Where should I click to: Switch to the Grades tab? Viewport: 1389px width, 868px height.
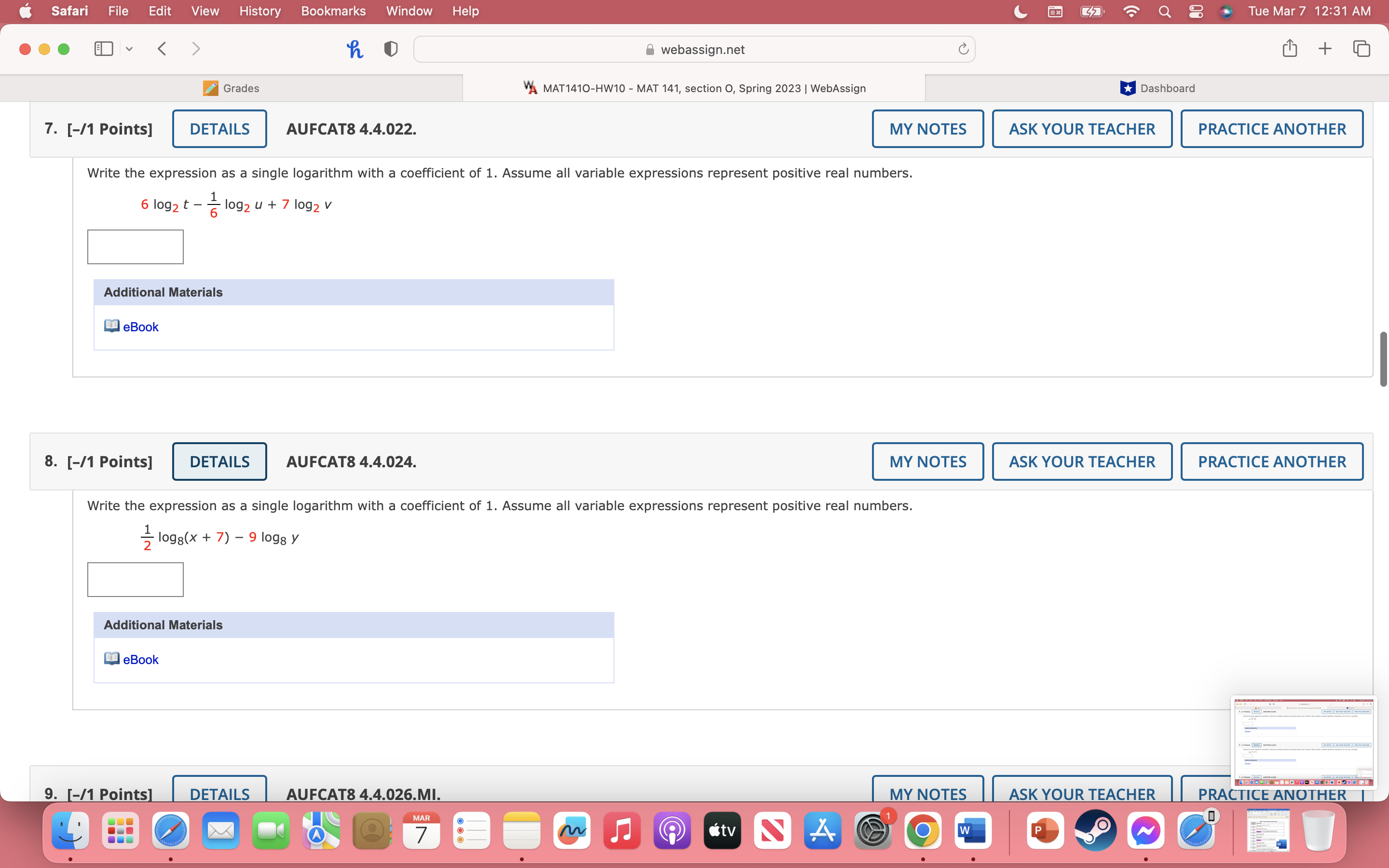(231, 88)
